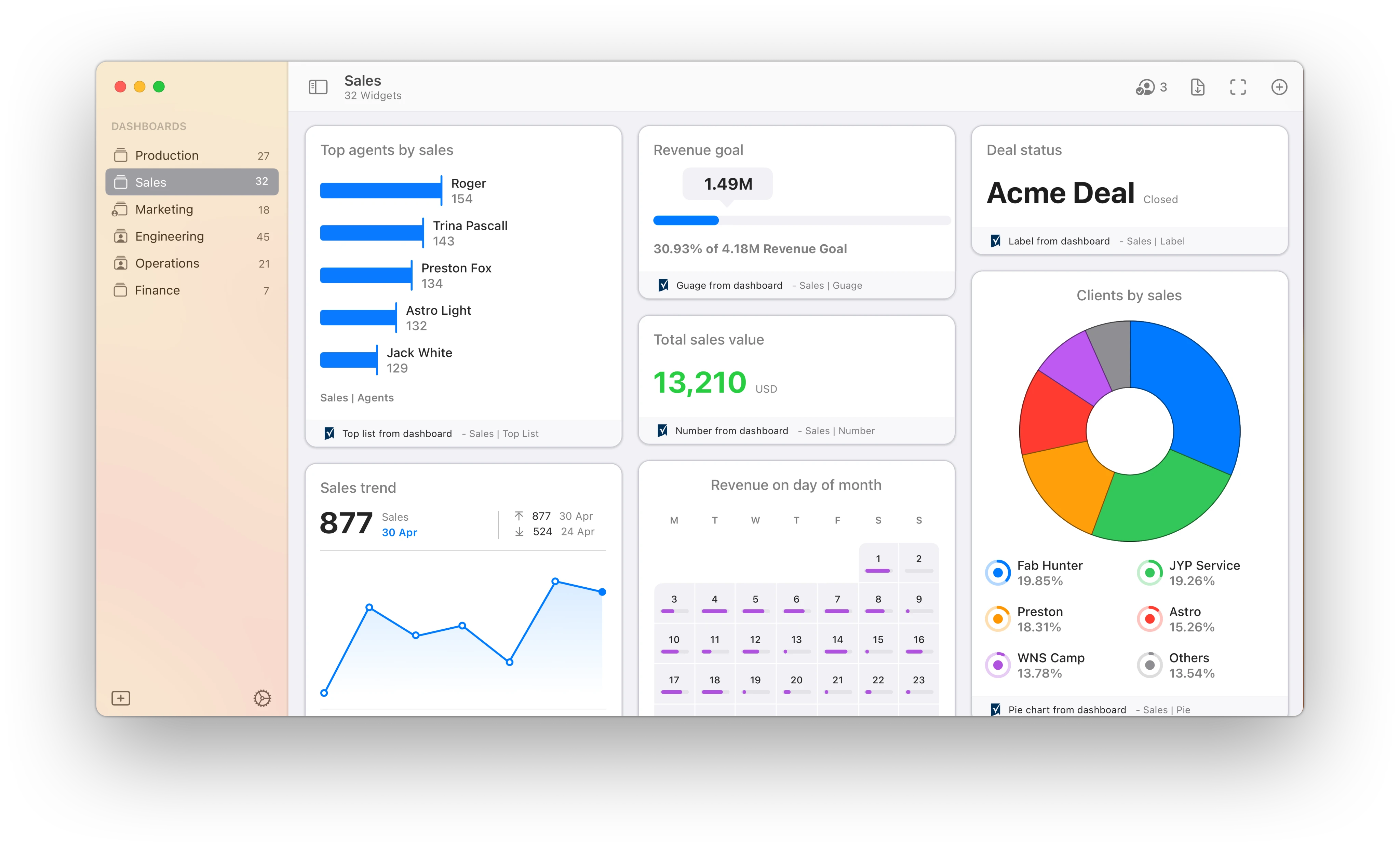Screen dimensions: 1400x847
Task: Select the Engineering dashboard
Action: point(169,236)
